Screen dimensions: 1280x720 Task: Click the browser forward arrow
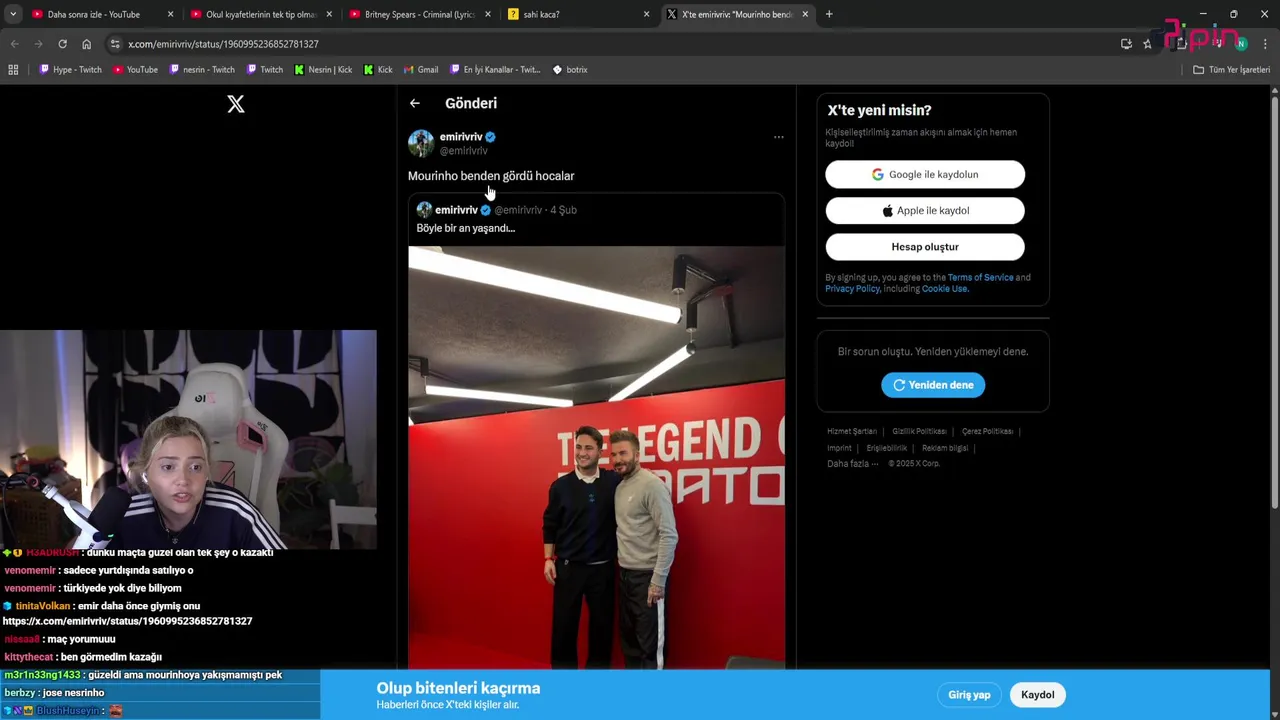click(x=38, y=44)
